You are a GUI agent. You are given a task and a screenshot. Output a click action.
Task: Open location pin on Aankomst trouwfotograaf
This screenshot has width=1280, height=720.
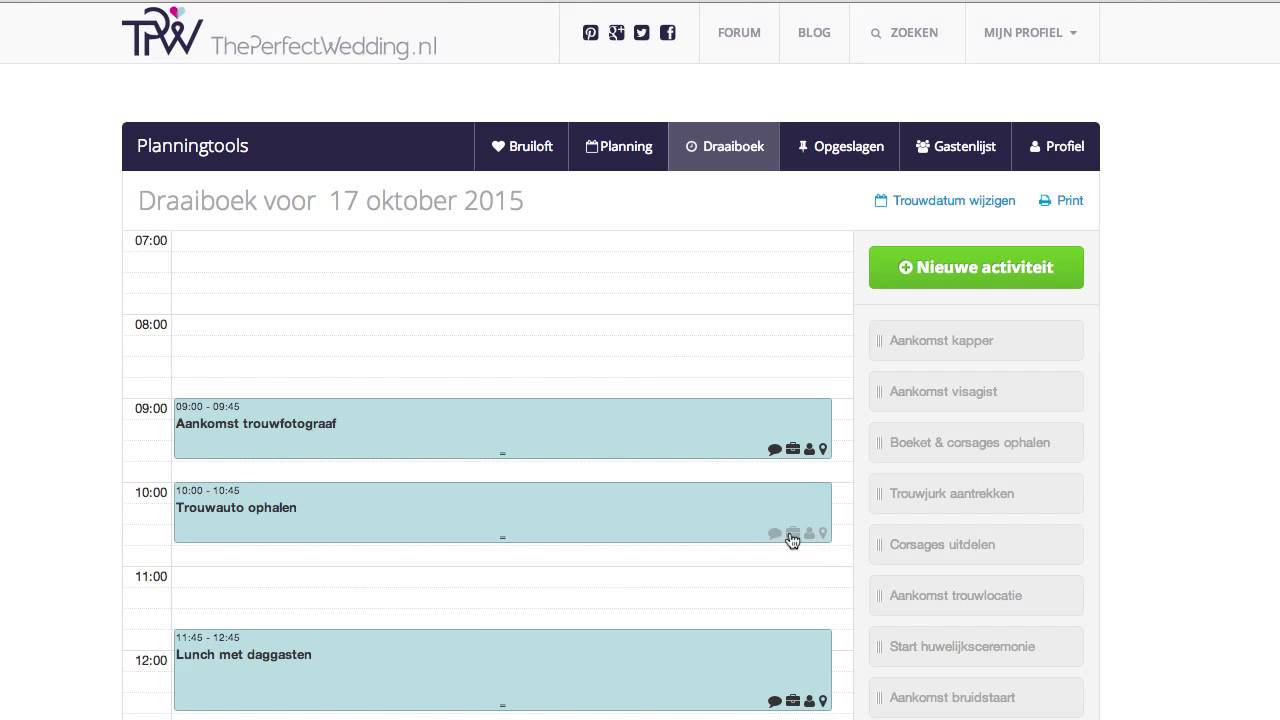point(823,449)
